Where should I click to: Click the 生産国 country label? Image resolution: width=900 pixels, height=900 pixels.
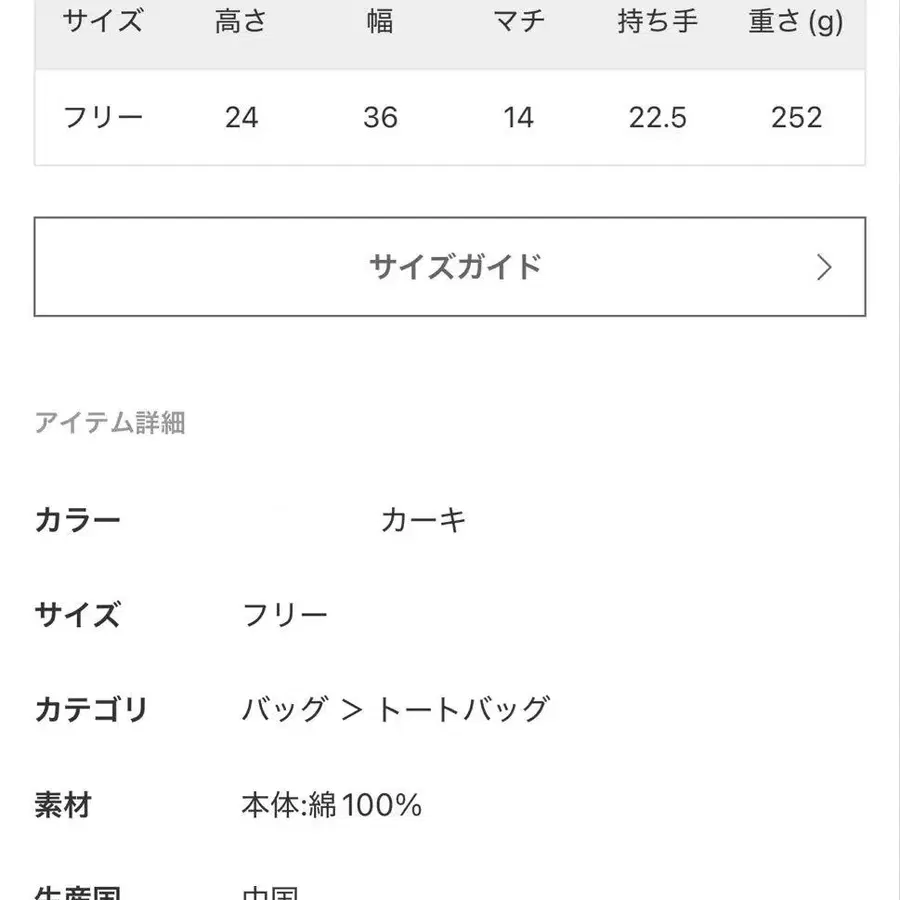(80, 893)
